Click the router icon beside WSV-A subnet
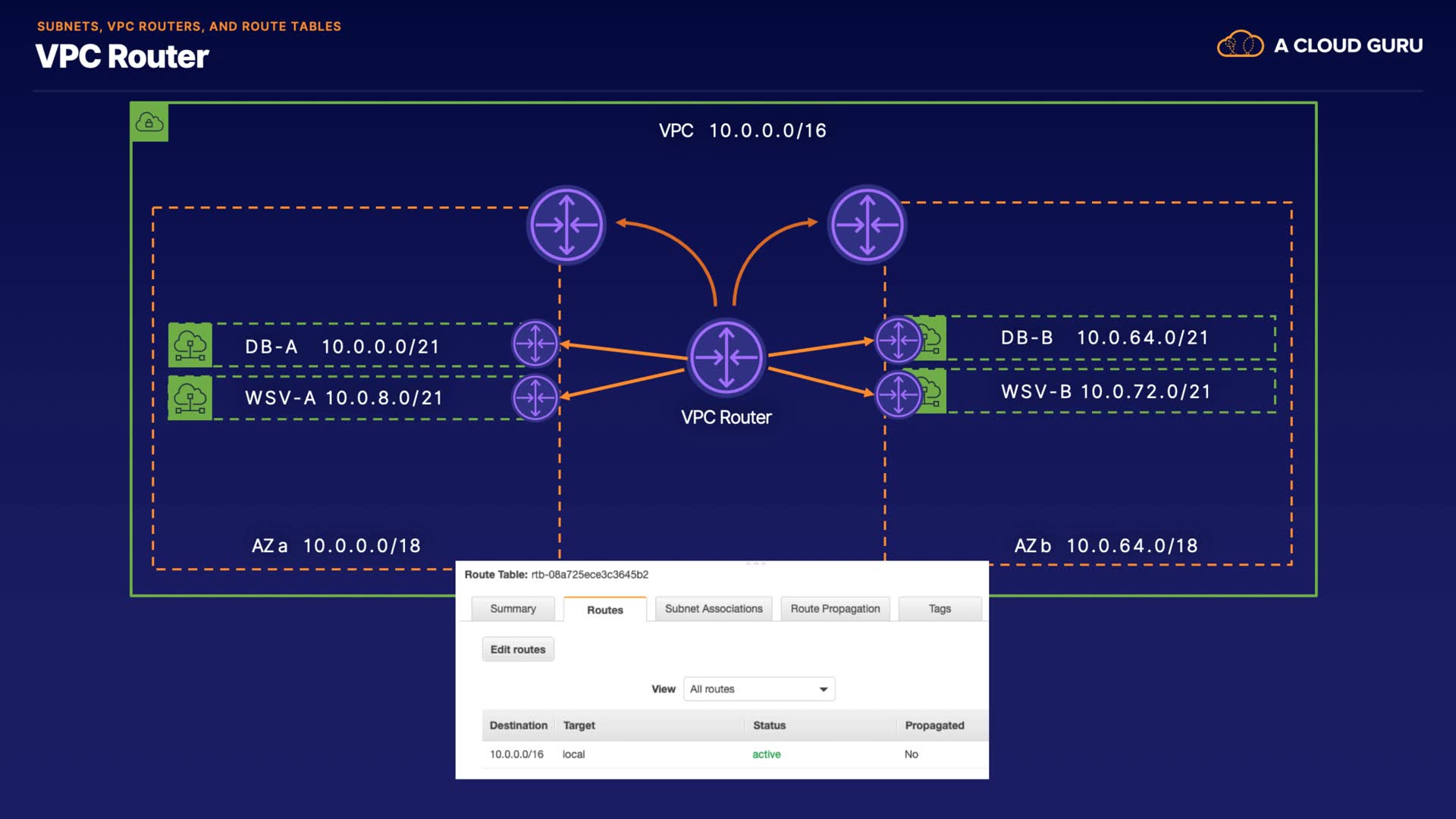Screen dimensions: 1456x819 tap(535, 397)
